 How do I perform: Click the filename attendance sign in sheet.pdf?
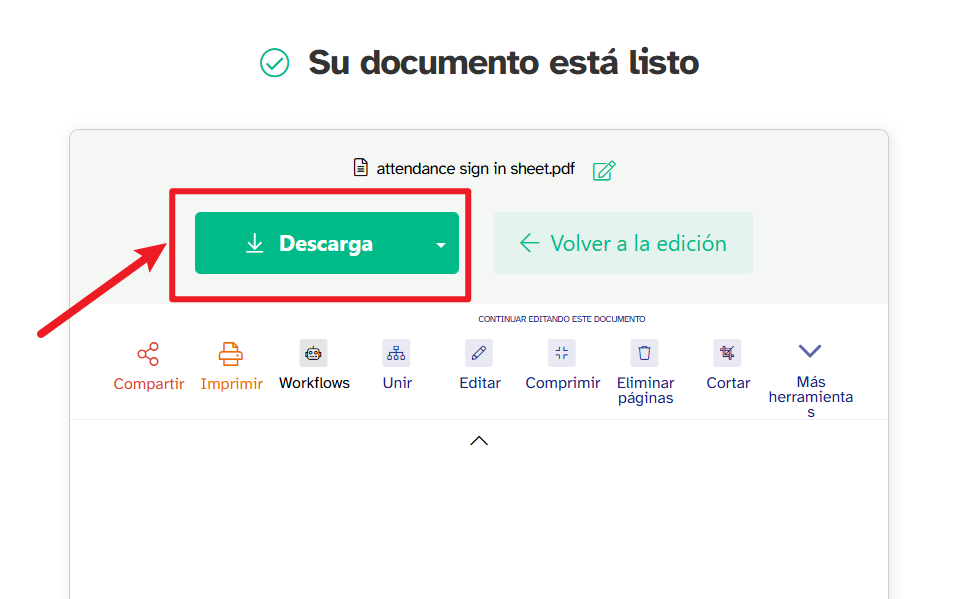tap(474, 168)
